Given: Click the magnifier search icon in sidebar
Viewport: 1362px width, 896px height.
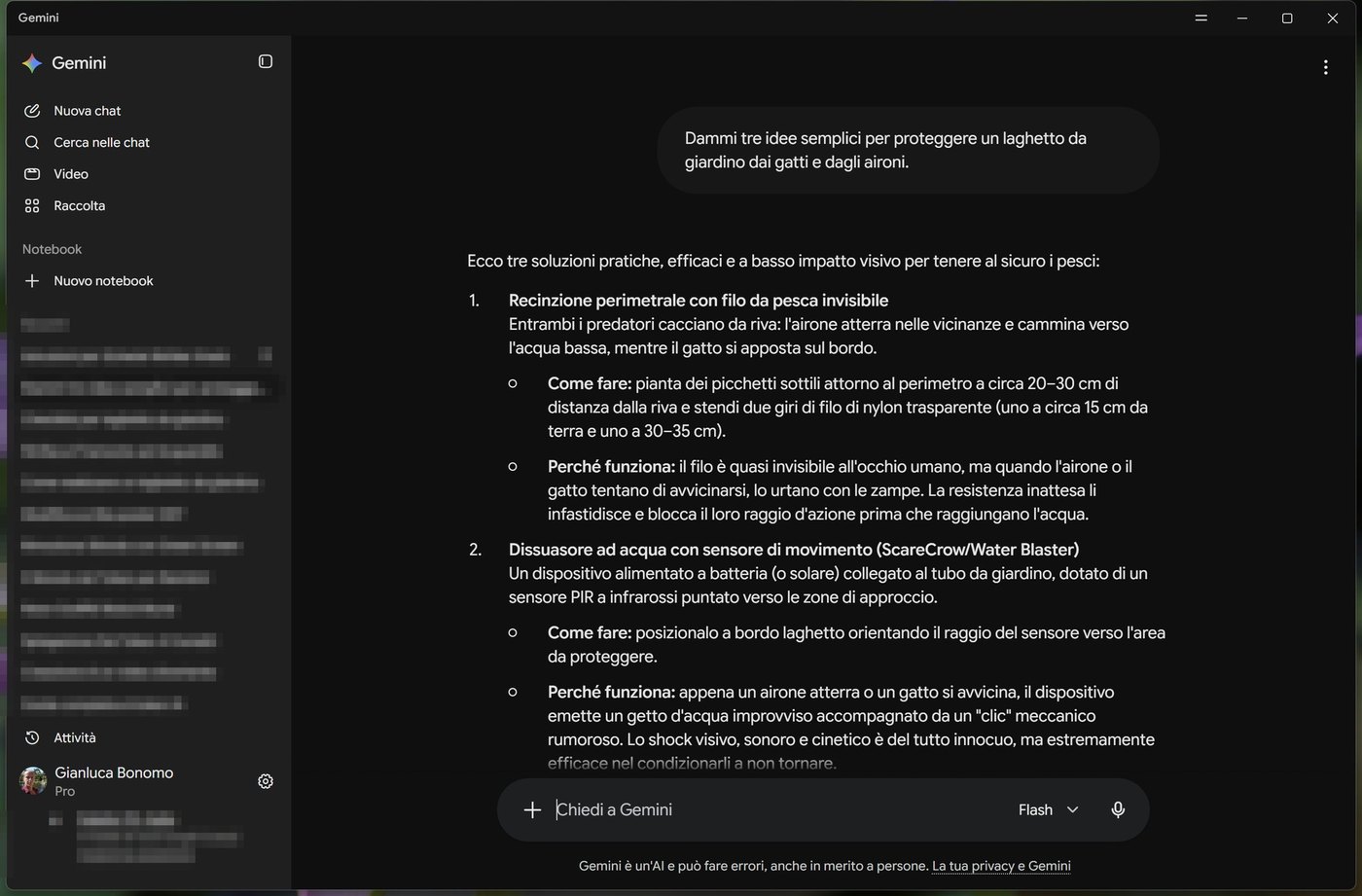Looking at the screenshot, I should click(x=32, y=142).
